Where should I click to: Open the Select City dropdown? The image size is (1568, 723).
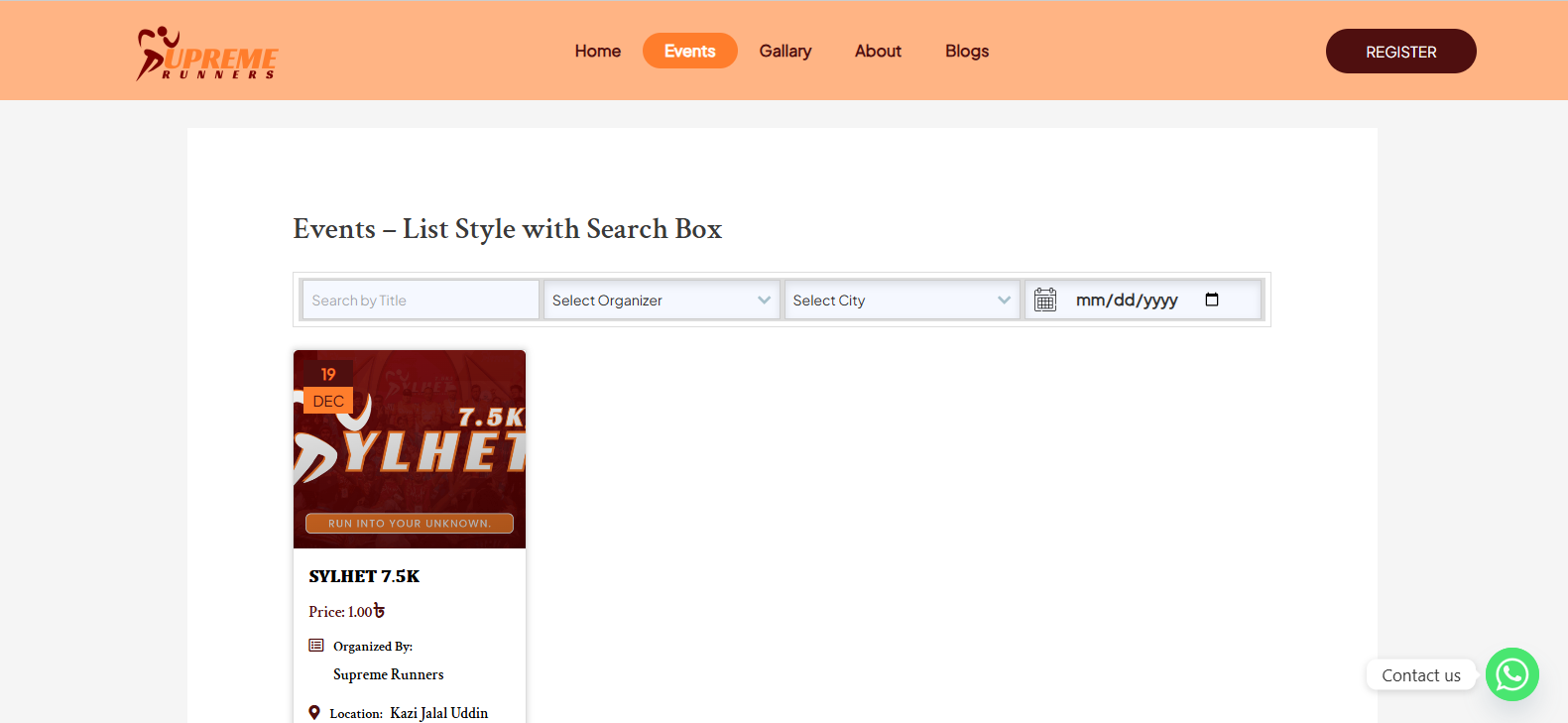point(902,300)
